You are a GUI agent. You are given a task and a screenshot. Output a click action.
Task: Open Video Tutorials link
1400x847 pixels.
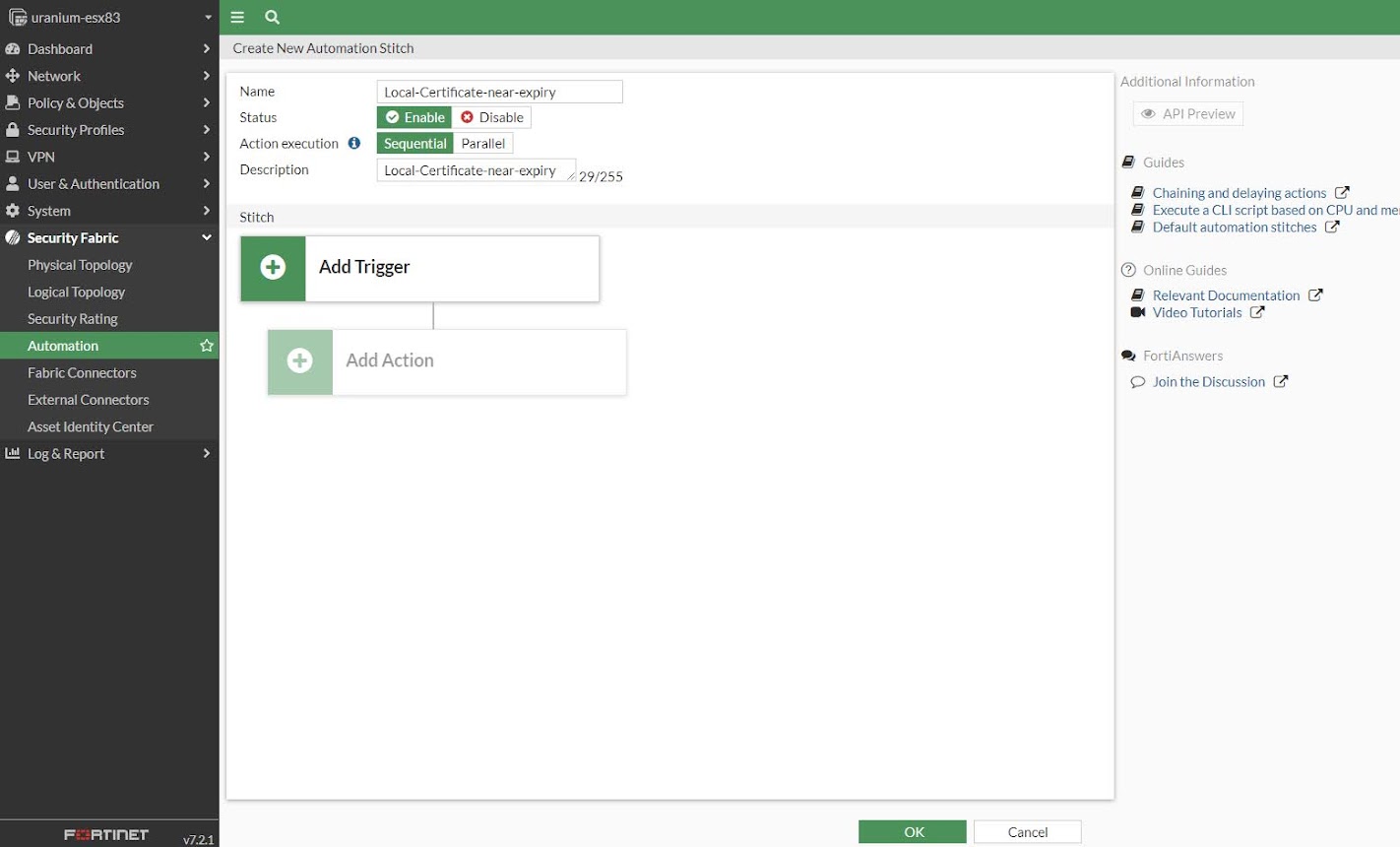pos(1197,312)
